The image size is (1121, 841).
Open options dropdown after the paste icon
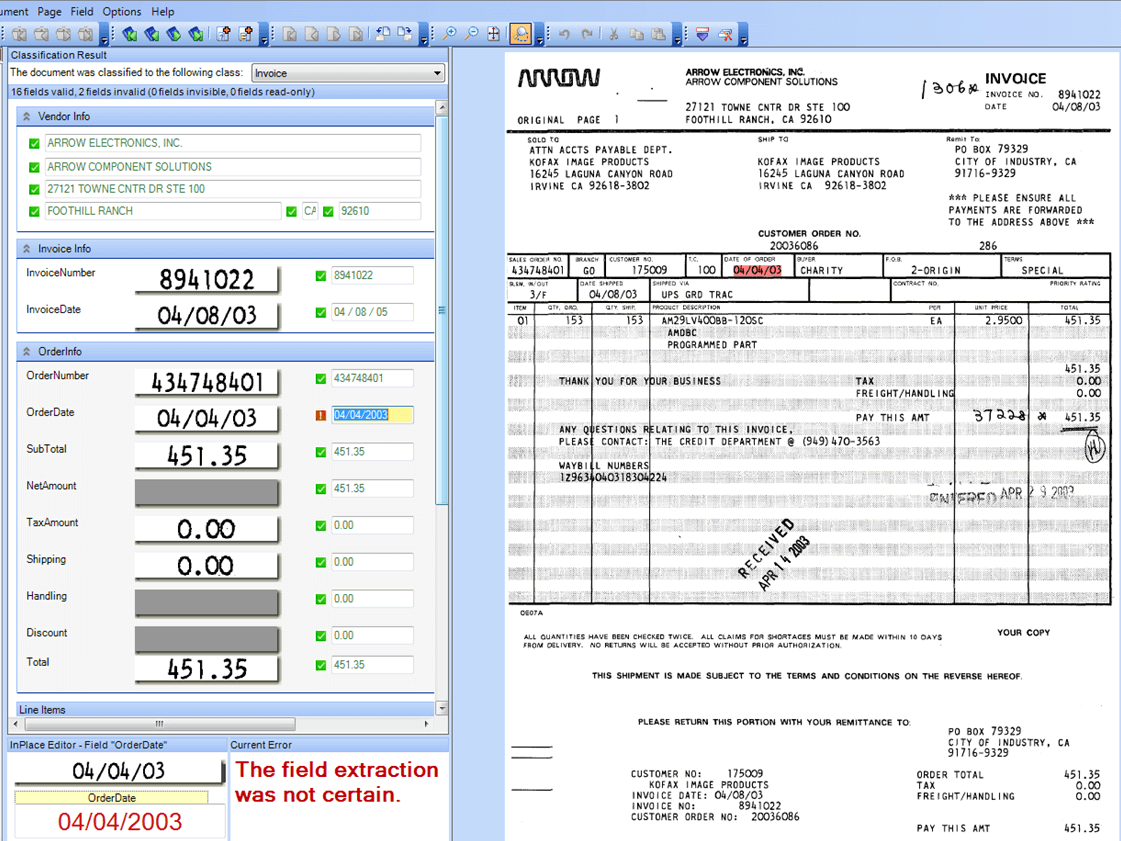(677, 36)
